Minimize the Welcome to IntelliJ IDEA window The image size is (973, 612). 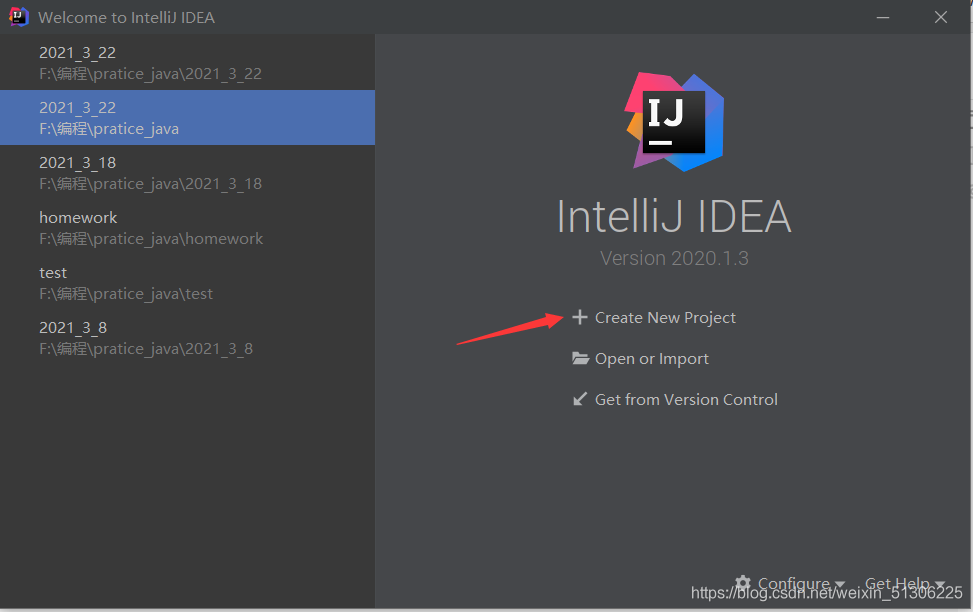click(x=883, y=17)
